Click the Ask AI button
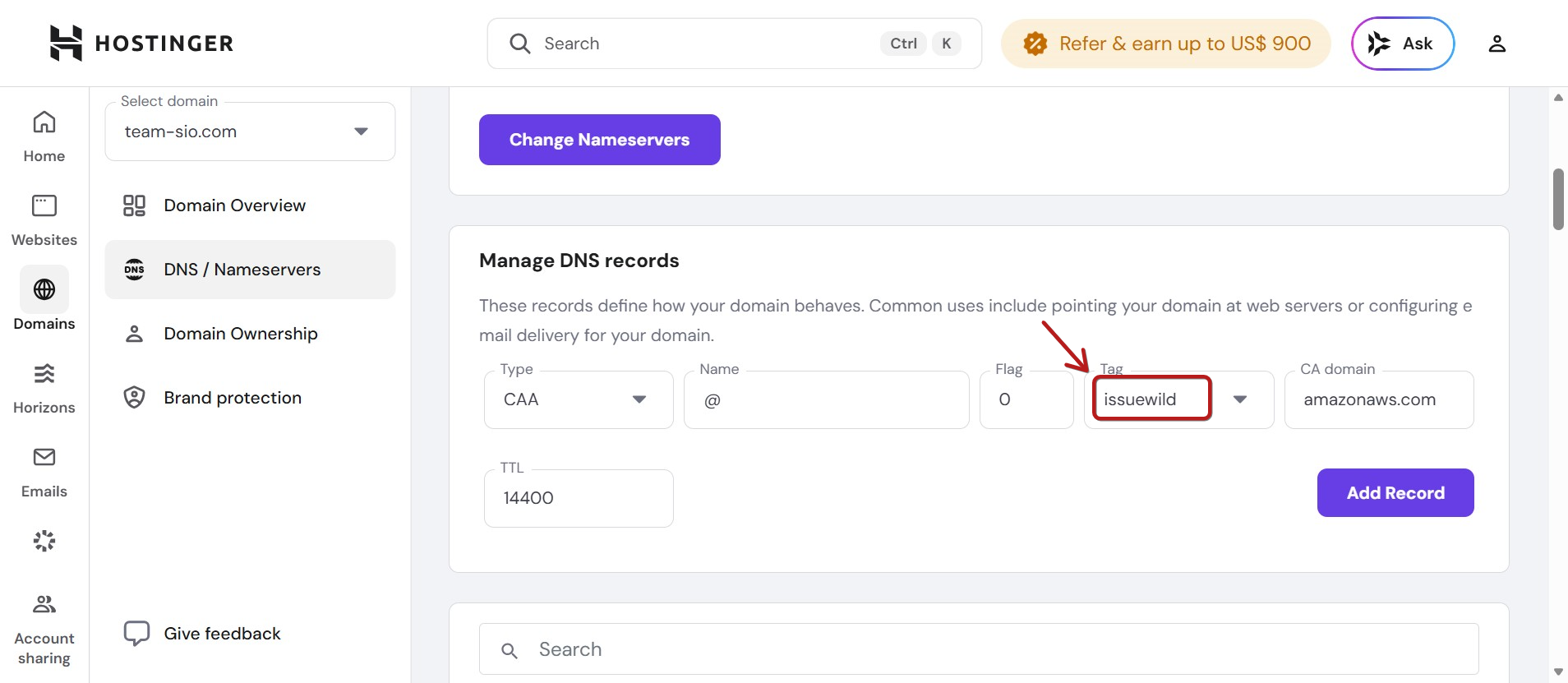The height and width of the screenshot is (683, 1568). [1403, 44]
